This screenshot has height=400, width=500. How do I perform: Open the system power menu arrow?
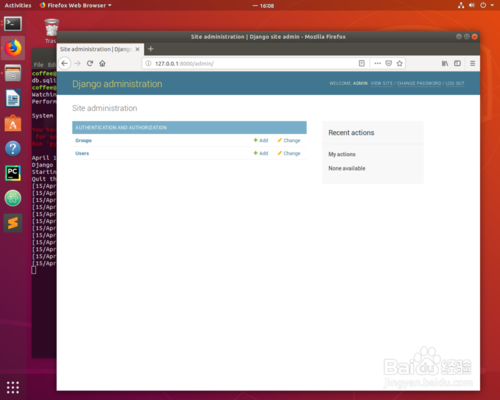[x=492, y=5]
